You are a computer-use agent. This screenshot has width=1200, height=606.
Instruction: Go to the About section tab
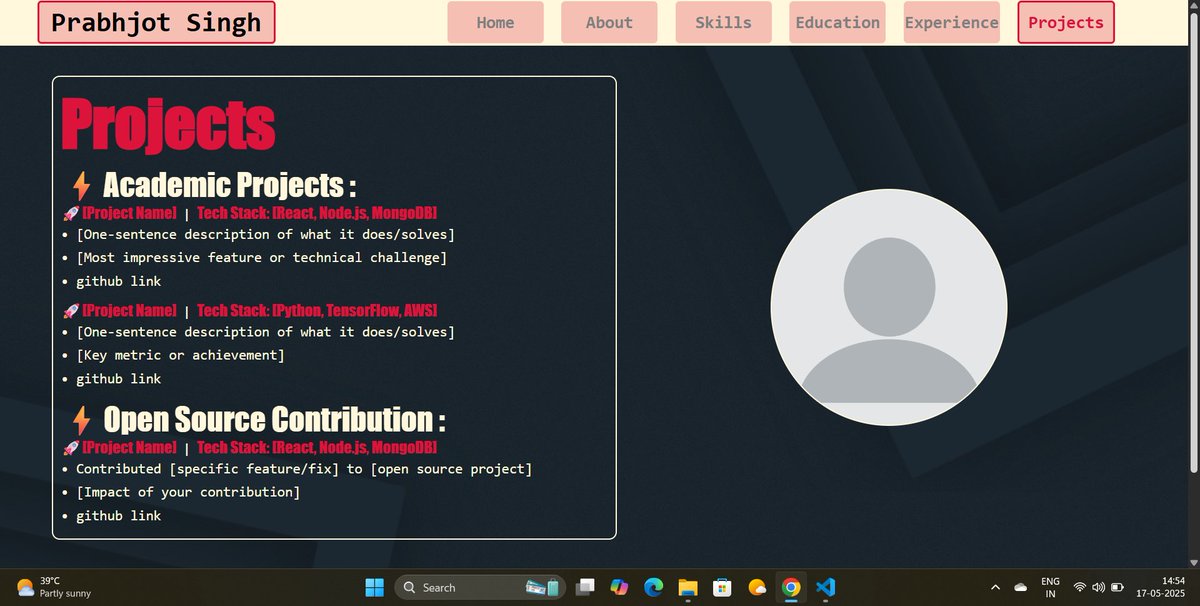point(609,22)
